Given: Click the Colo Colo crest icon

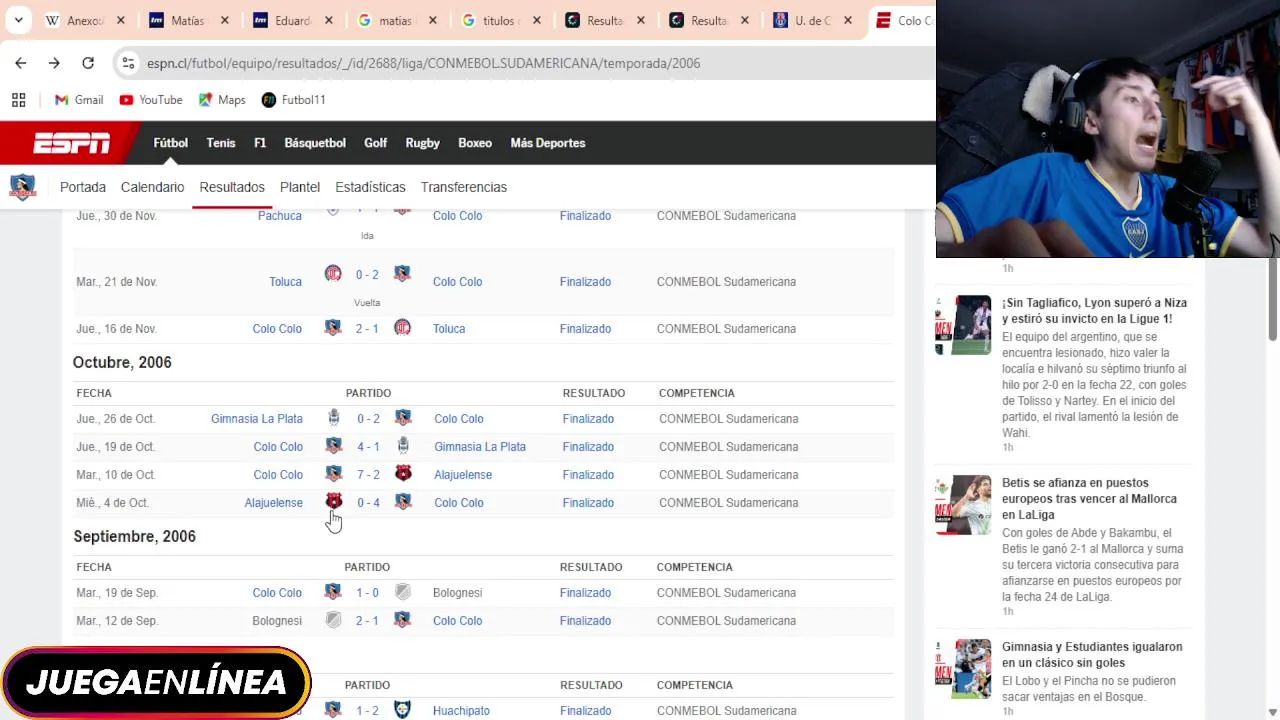Looking at the screenshot, I should (x=22, y=187).
